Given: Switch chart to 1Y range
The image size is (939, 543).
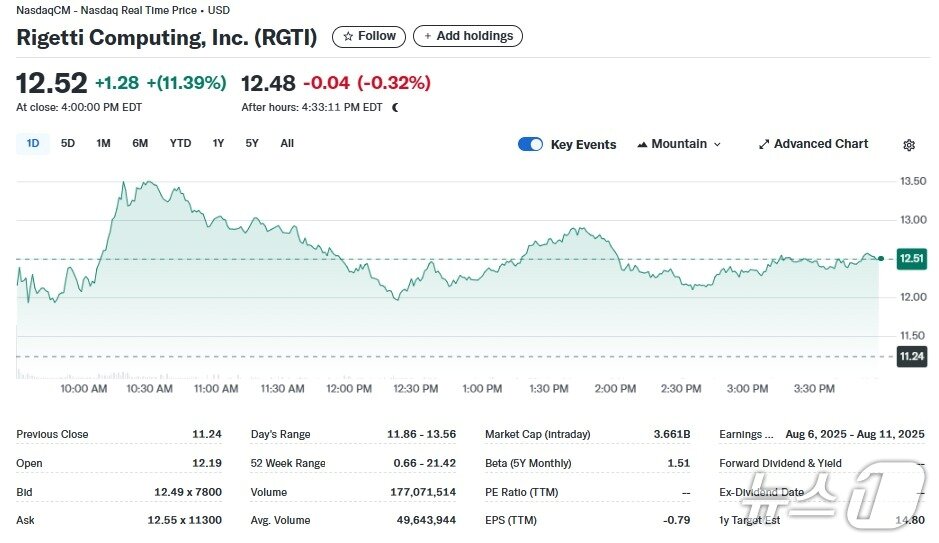Looking at the screenshot, I should [218, 143].
